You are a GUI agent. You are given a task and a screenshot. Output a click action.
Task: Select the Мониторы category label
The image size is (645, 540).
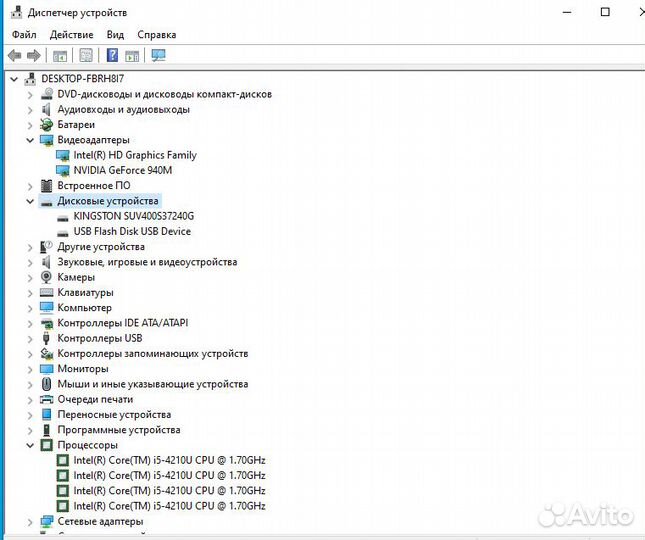[x=83, y=368]
